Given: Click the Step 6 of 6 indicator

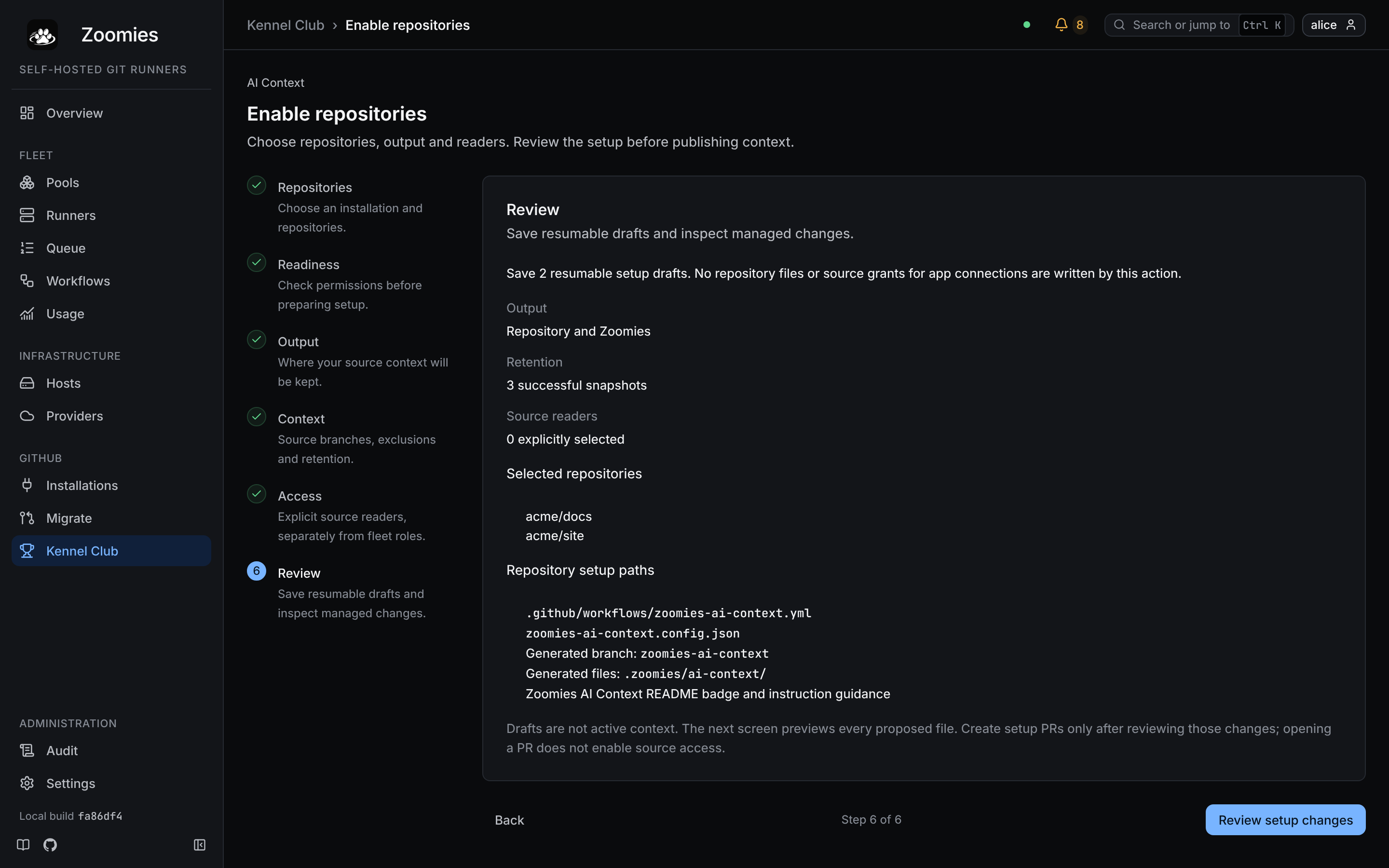Looking at the screenshot, I should point(872,820).
